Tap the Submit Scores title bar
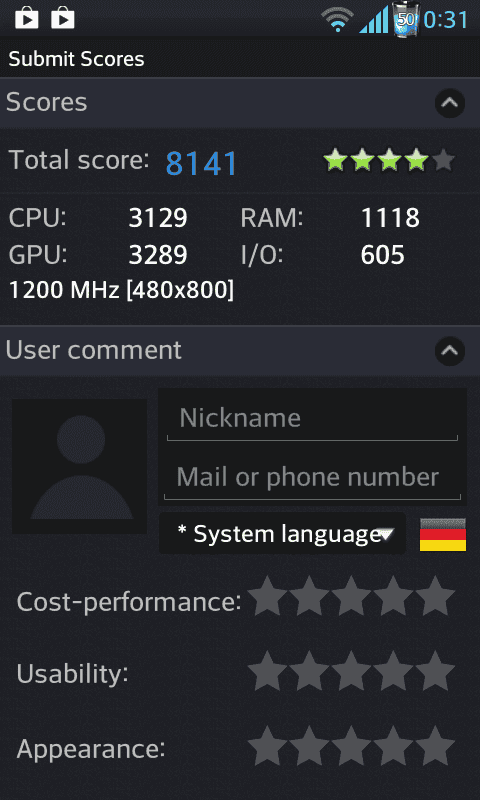Screen dimensions: 480x800 [x=240, y=59]
